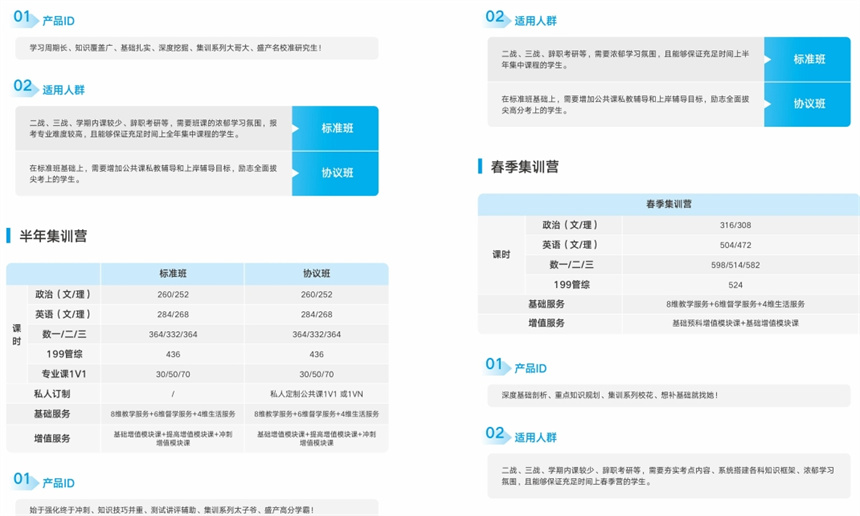Click 适用人群 heading above '上半年集中课程' box
The width and height of the screenshot is (860, 516).
[535, 21]
